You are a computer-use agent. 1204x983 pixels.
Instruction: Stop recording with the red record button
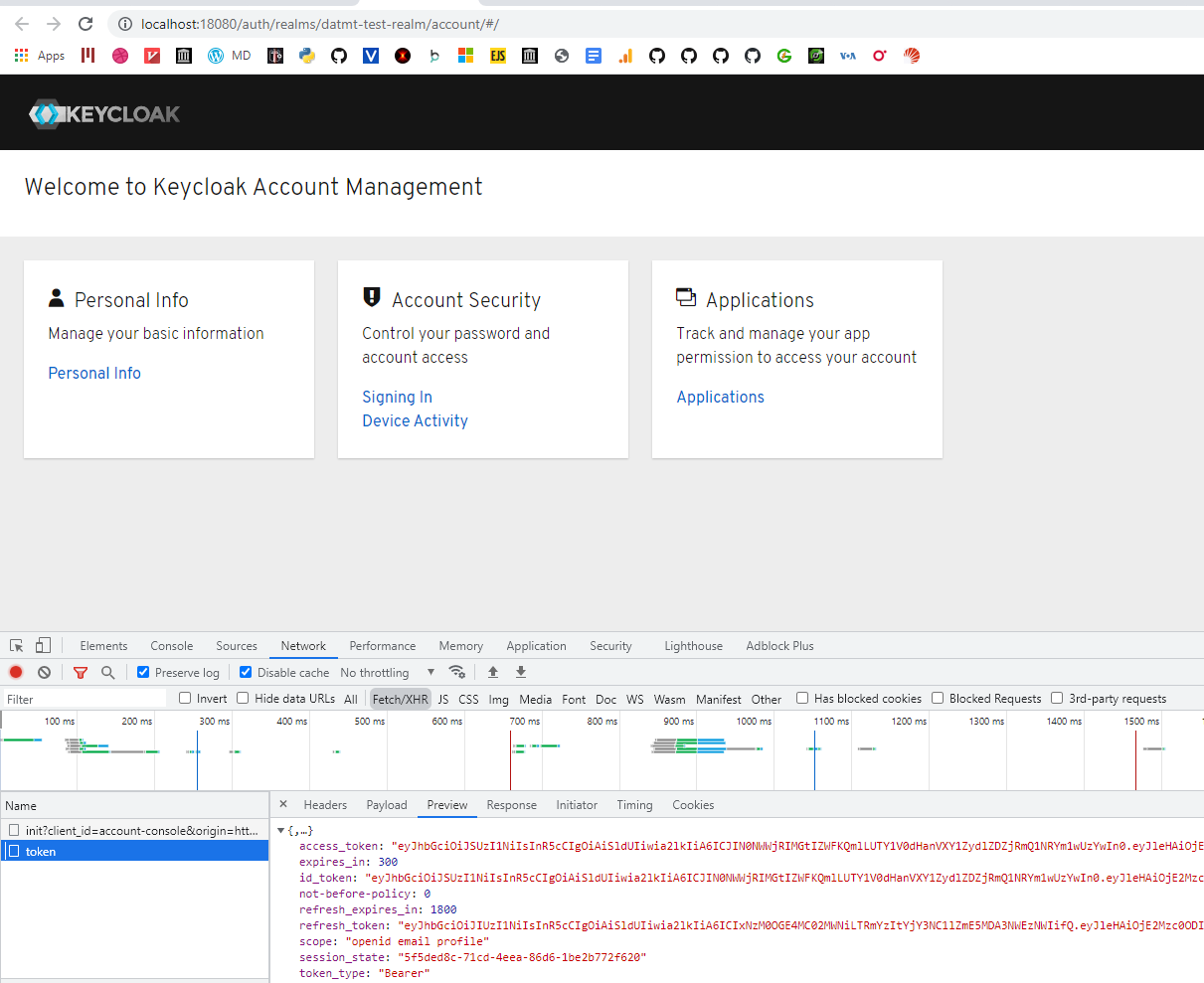[16, 672]
